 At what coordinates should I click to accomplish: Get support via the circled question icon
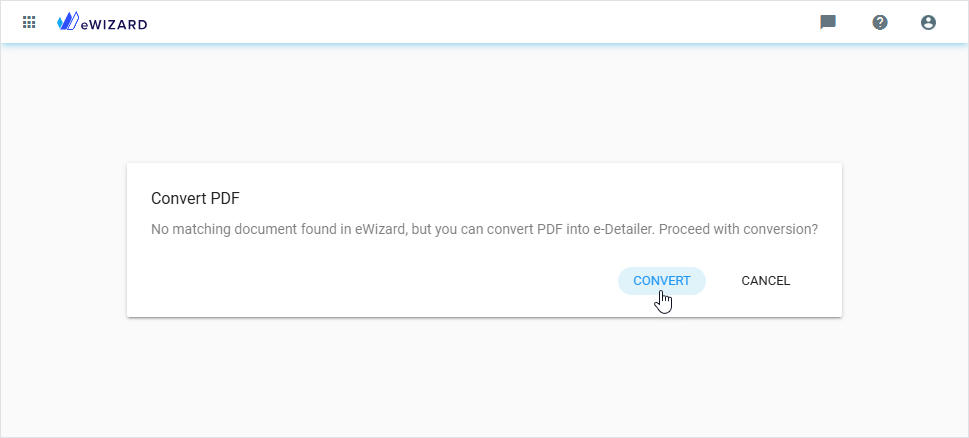(x=880, y=22)
